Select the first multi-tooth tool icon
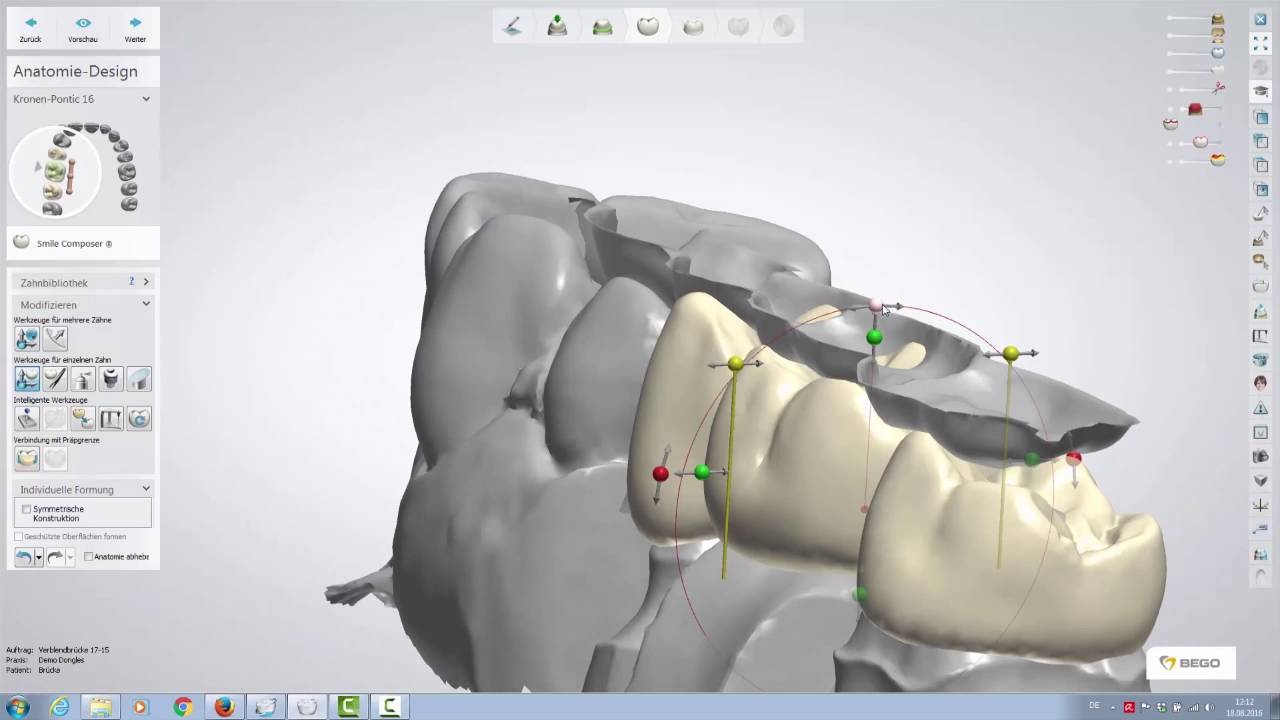This screenshot has height=720, width=1280. [27, 339]
